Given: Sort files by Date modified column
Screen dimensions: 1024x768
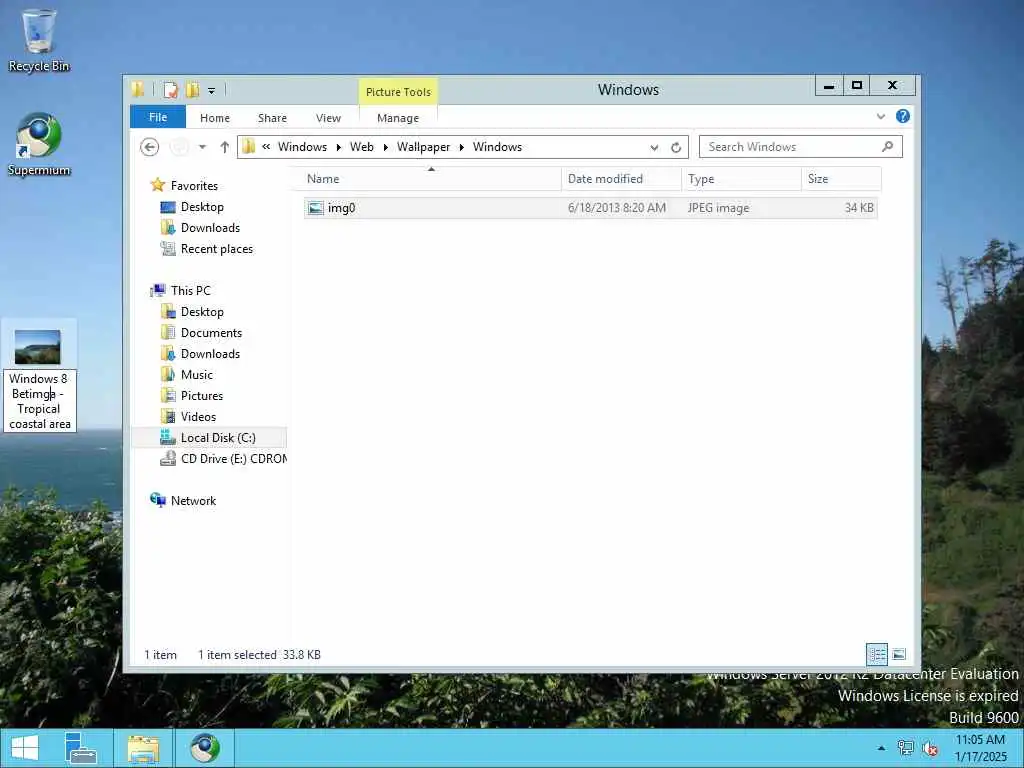Looking at the screenshot, I should click(621, 179).
